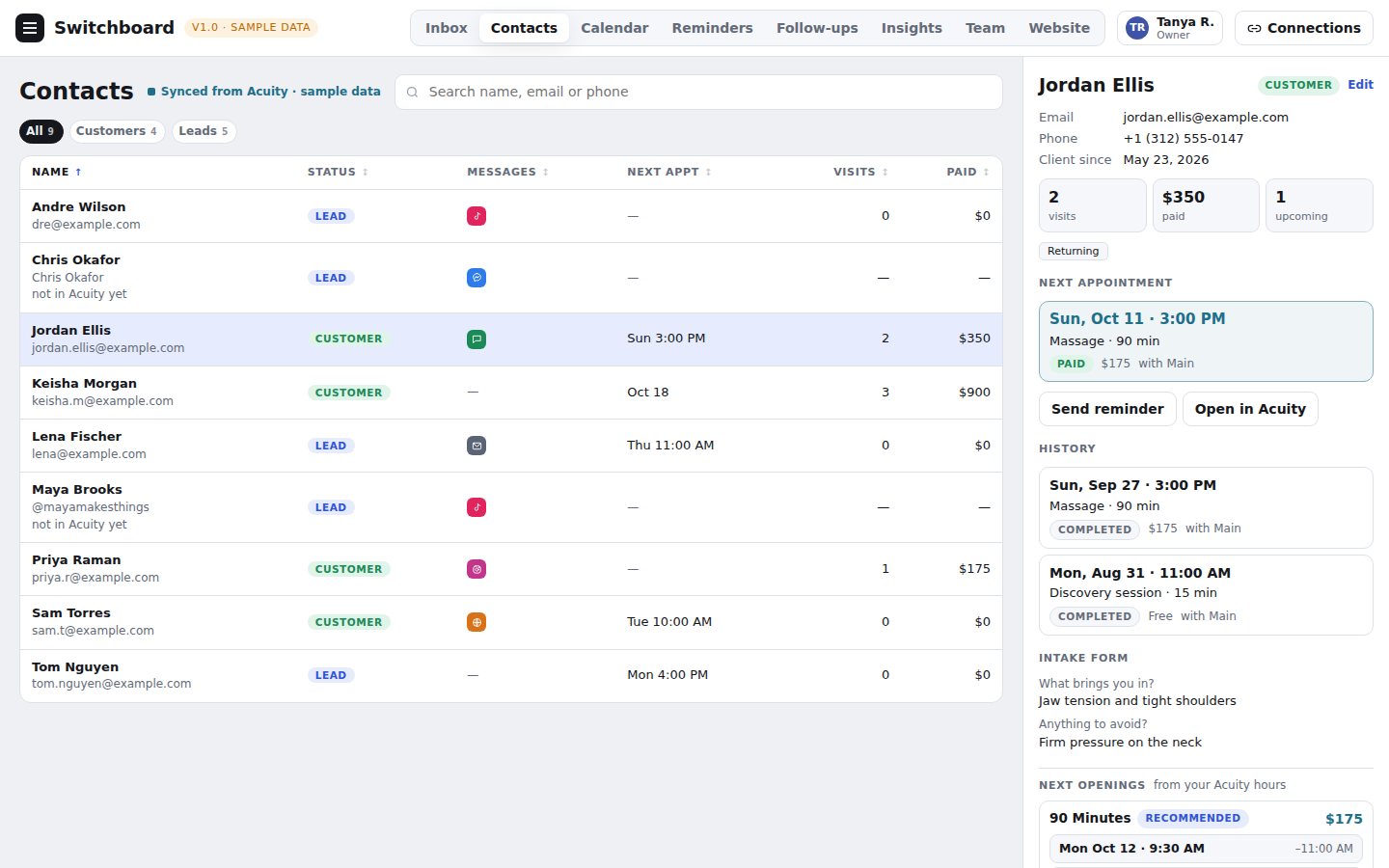View the Insights tab
Viewport: 1389px width, 868px height.
[x=912, y=28]
